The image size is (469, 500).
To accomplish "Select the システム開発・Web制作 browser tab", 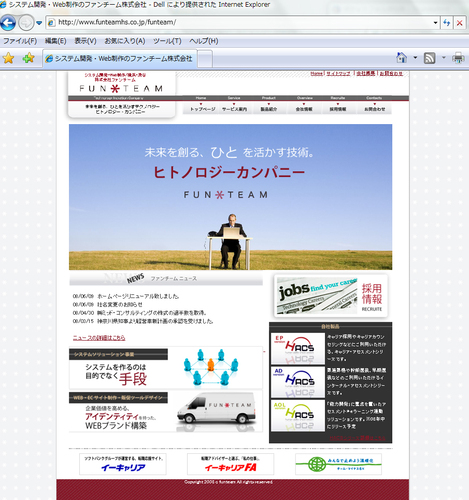I will point(120,59).
